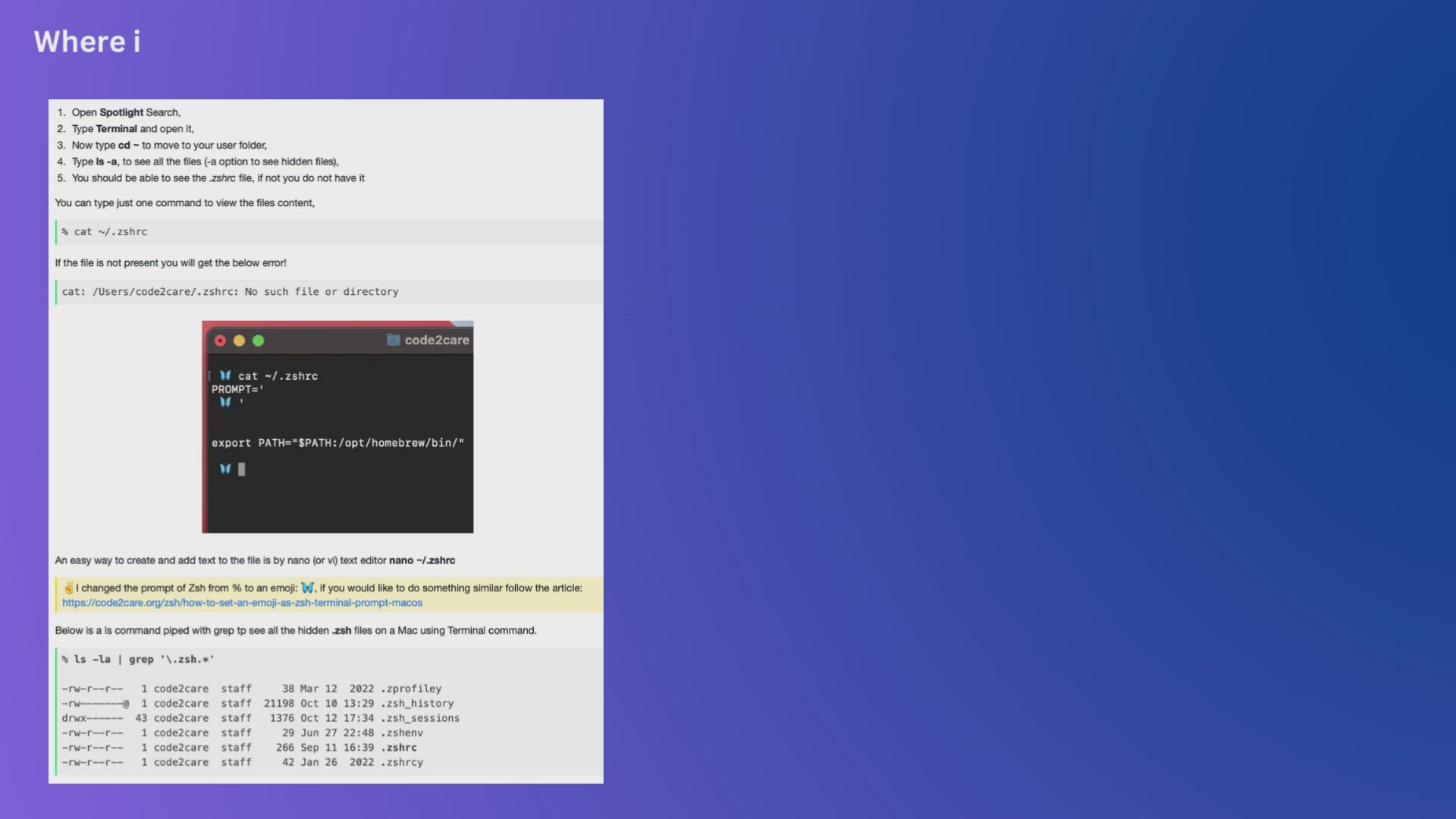Click the gray terminal cursor block

click(242, 469)
